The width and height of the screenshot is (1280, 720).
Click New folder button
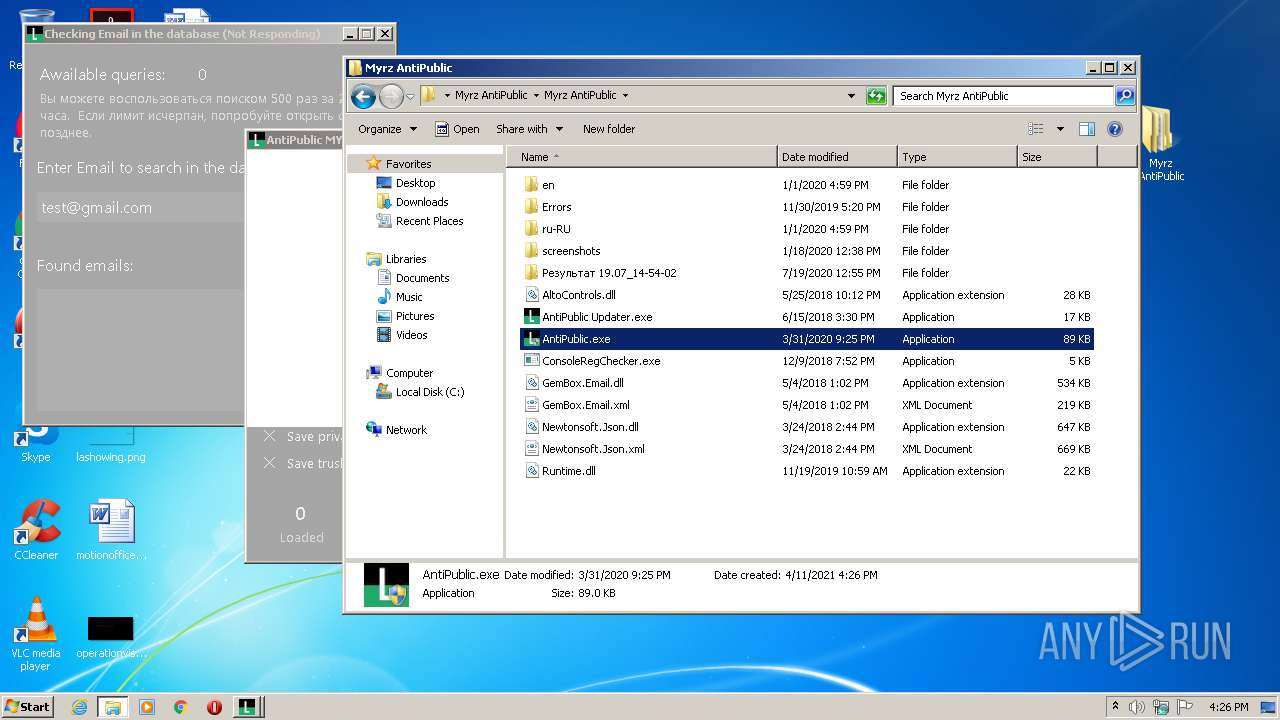(609, 129)
